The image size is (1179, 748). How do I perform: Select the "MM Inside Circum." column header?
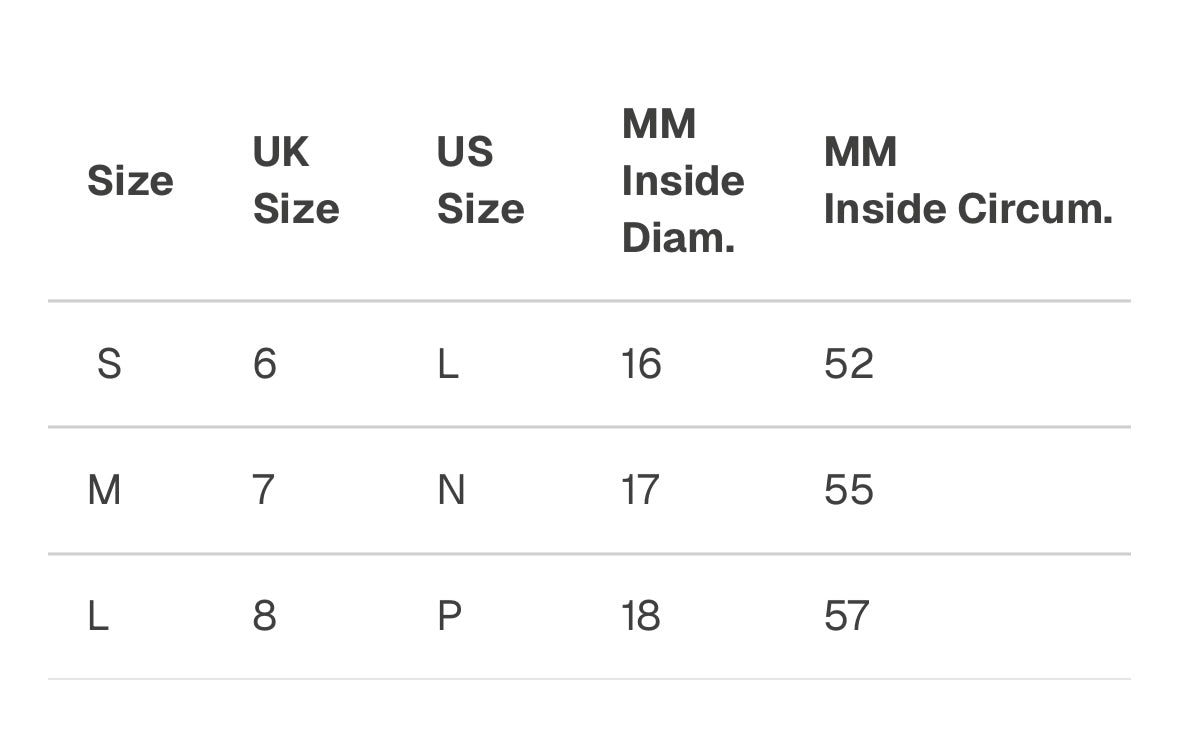(967, 181)
